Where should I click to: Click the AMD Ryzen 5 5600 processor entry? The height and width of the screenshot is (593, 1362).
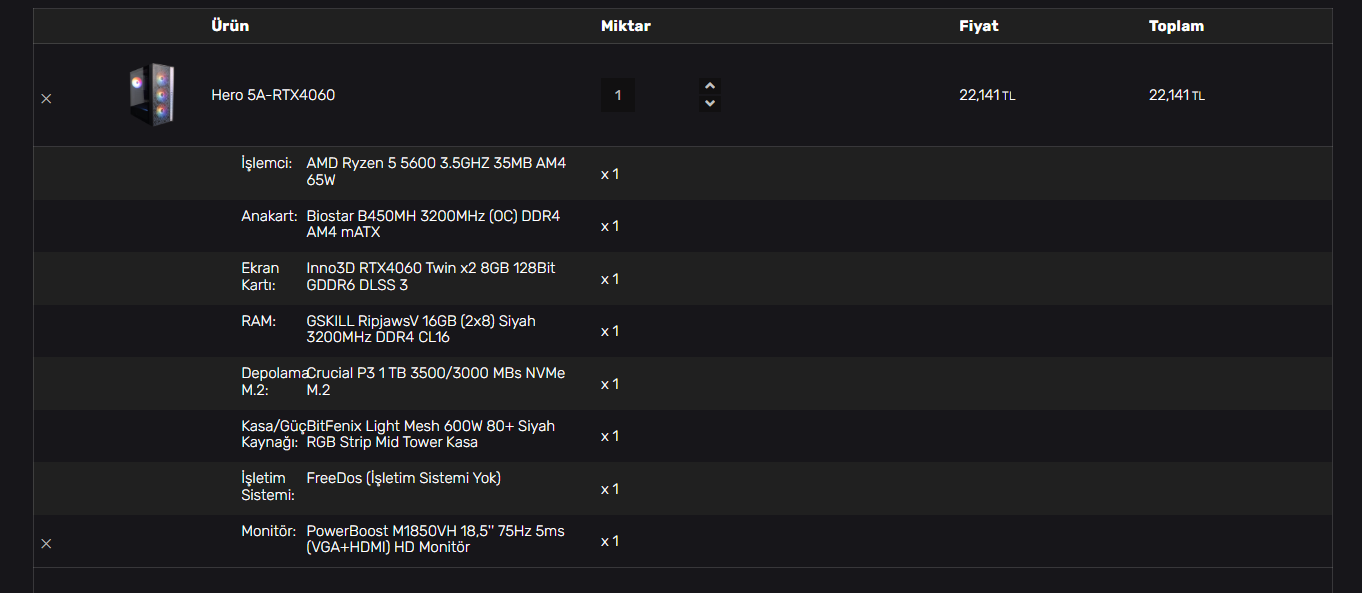435,171
